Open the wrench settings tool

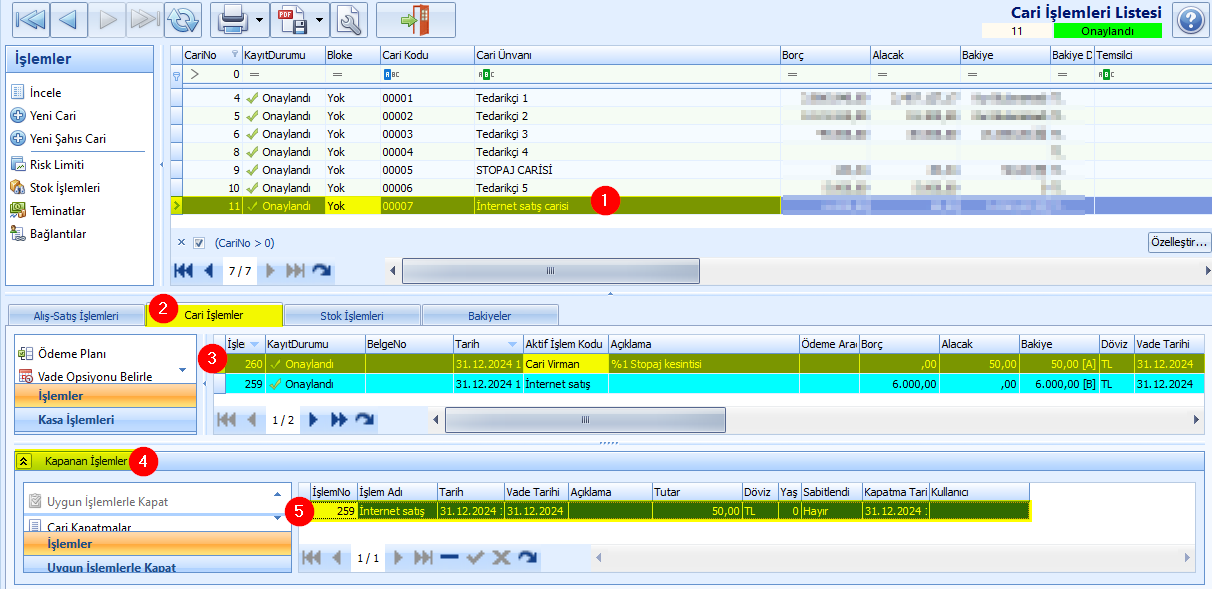[x=349, y=19]
